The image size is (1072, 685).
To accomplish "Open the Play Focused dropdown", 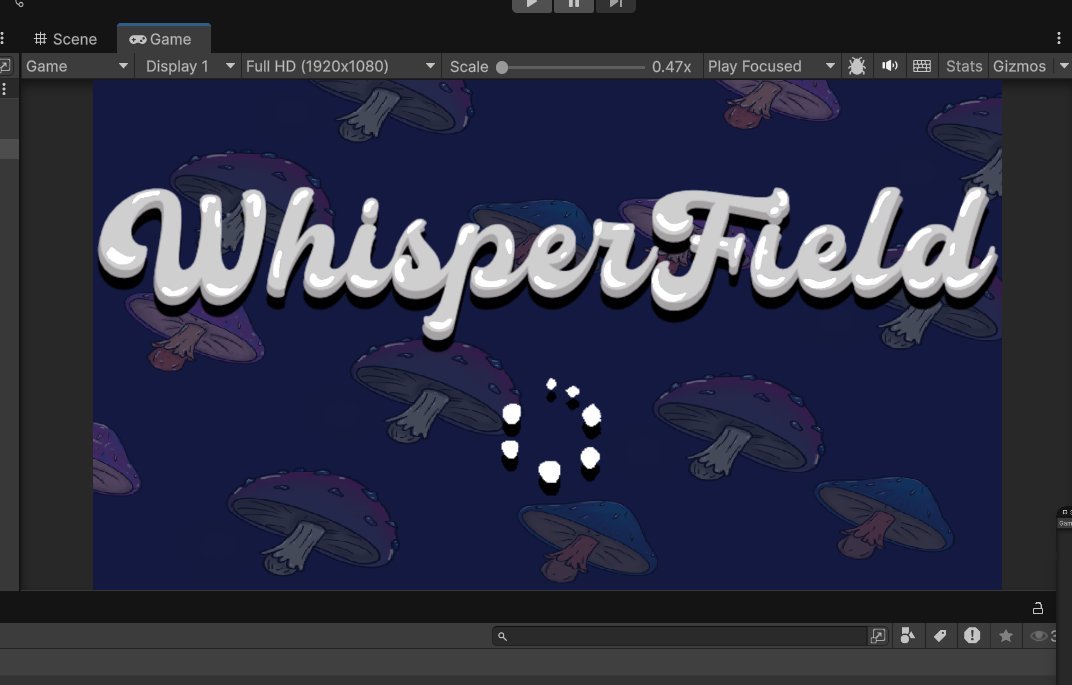I will coord(770,66).
